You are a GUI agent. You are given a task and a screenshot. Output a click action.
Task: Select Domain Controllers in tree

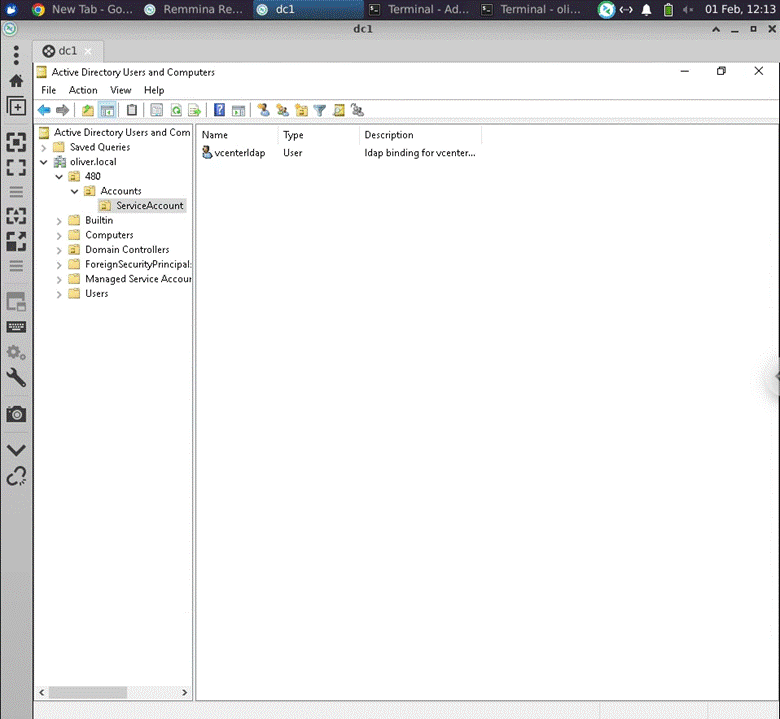pos(127,250)
